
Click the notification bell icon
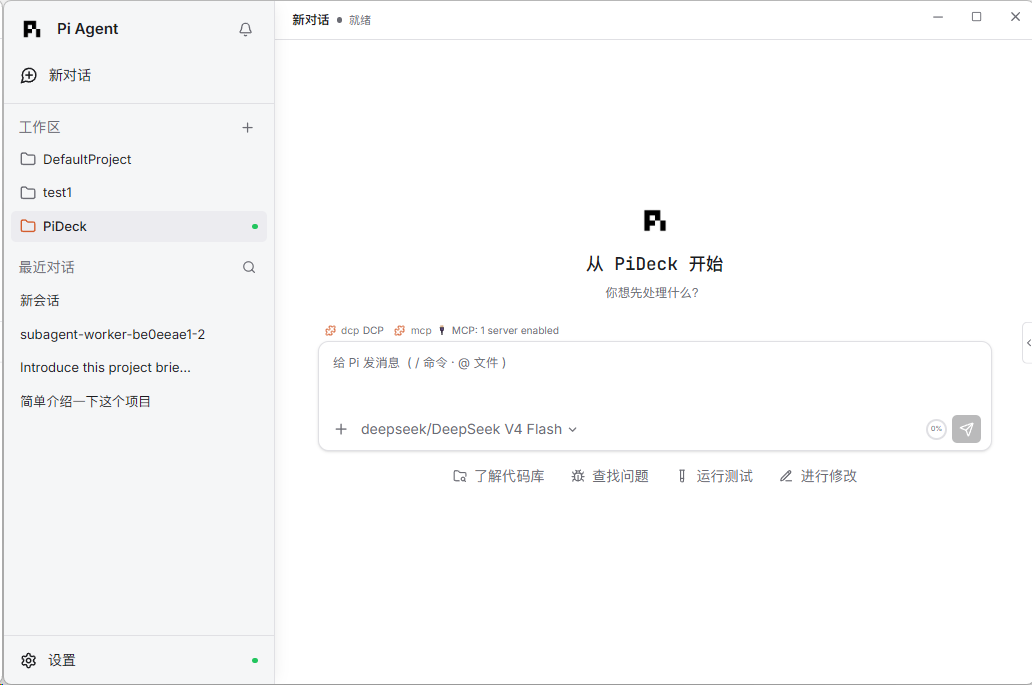[x=245, y=29]
